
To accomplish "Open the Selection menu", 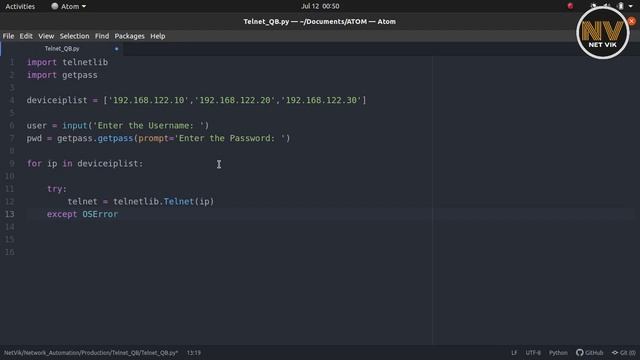I will pos(74,36).
